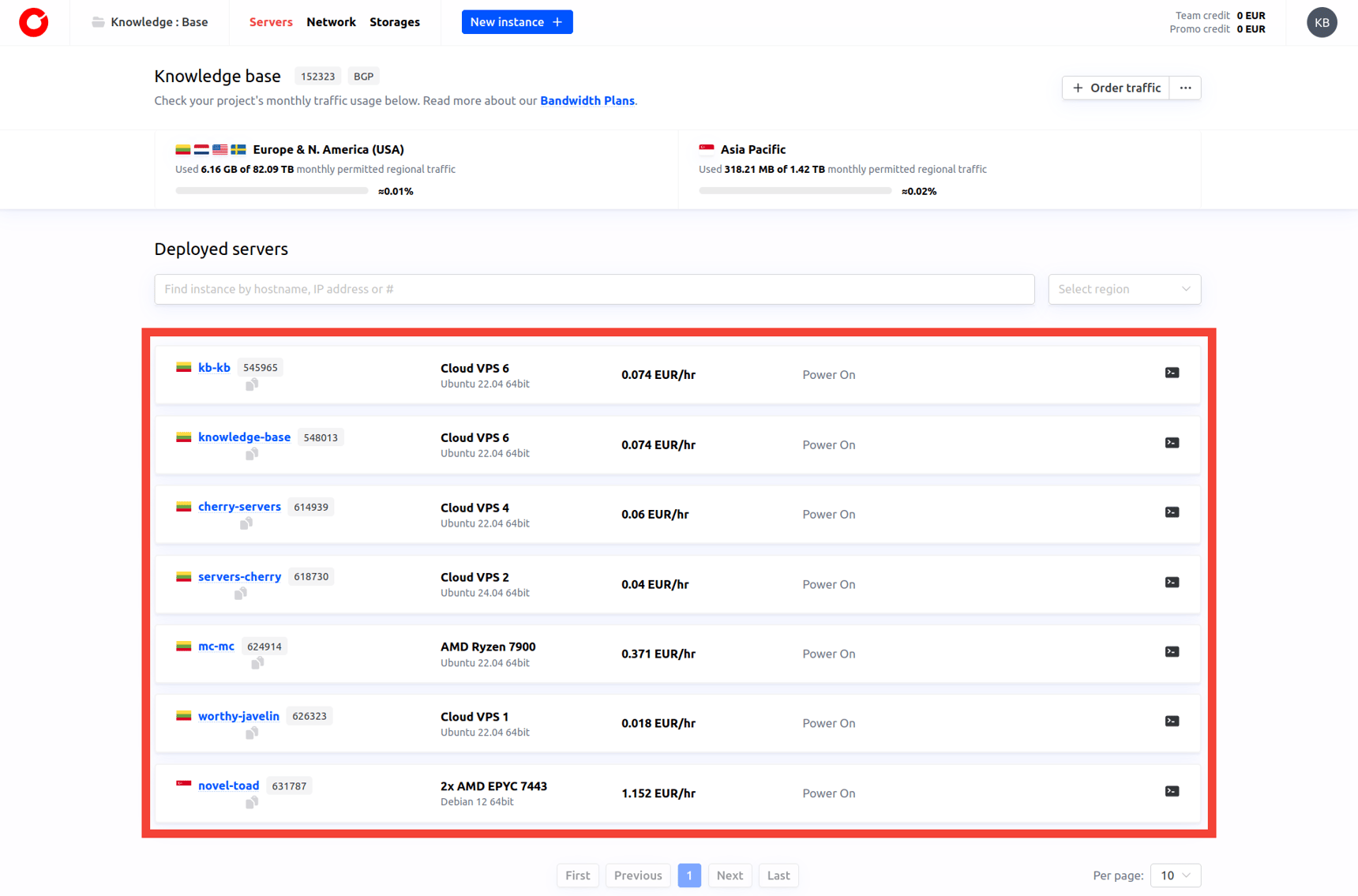Copy IP icon under worthy-javelin
The image size is (1358, 896).
click(x=252, y=733)
